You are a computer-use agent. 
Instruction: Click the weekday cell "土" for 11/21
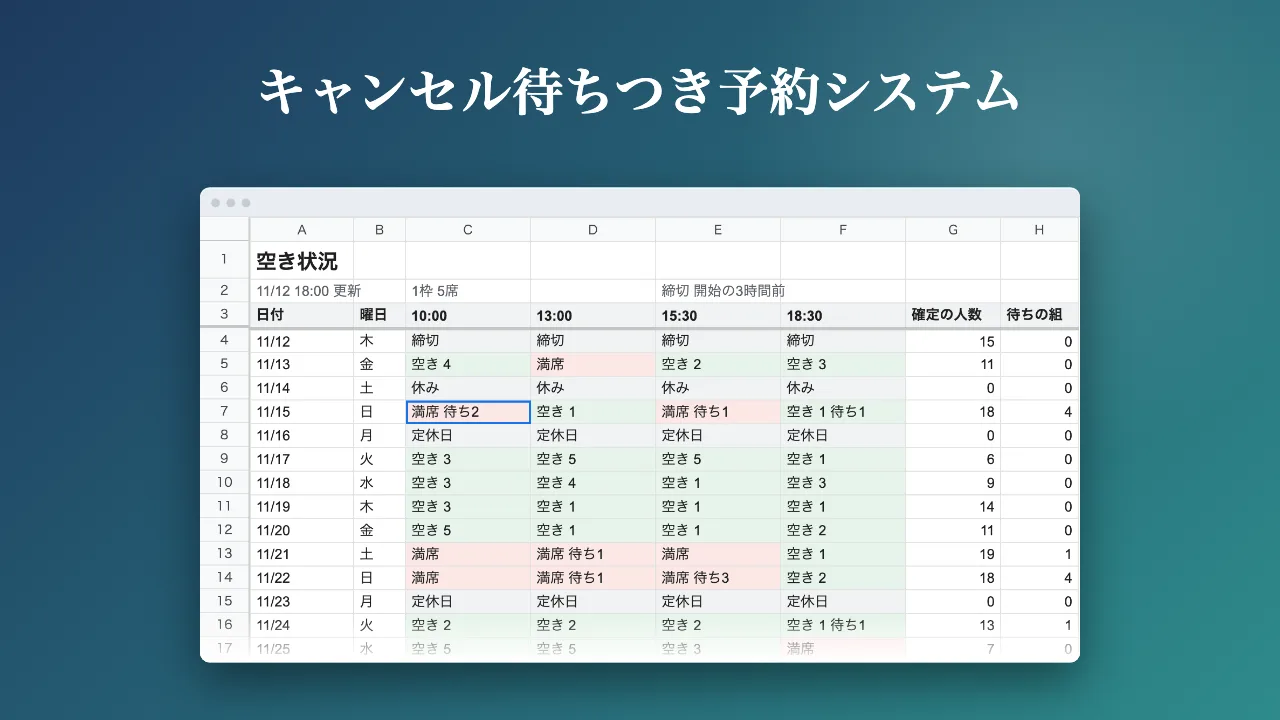point(380,553)
